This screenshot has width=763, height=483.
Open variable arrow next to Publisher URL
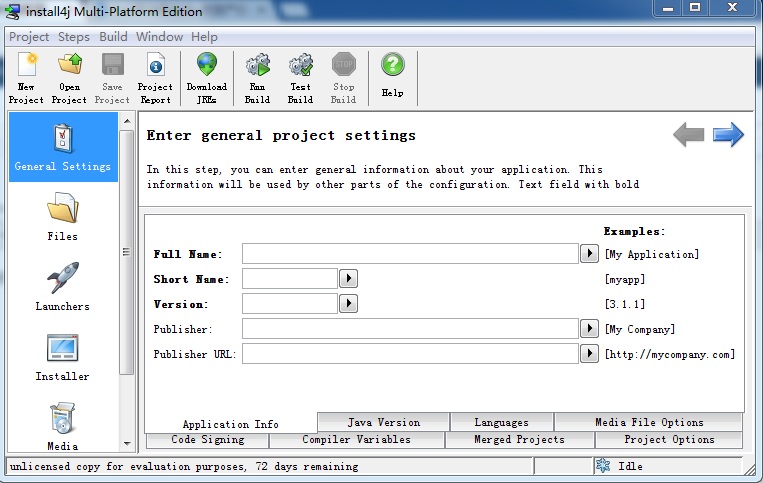pos(589,353)
